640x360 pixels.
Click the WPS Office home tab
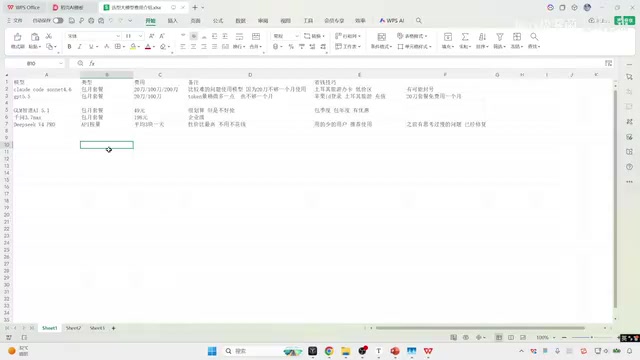pos(24,7)
